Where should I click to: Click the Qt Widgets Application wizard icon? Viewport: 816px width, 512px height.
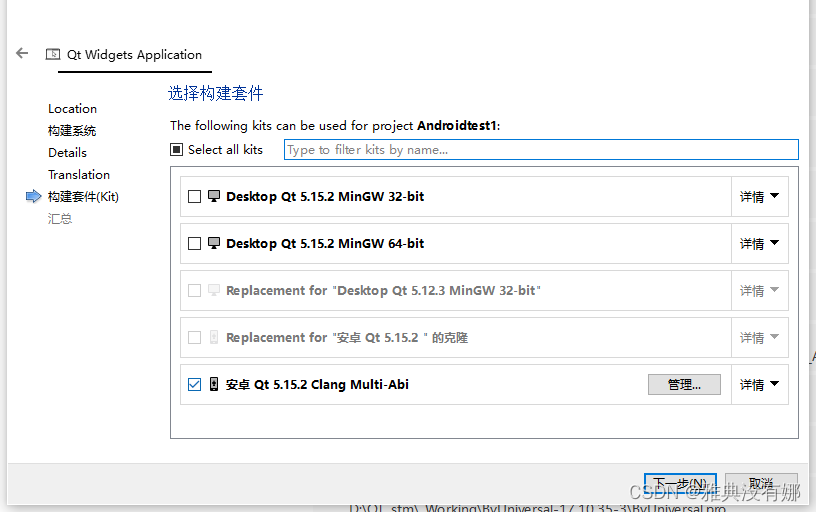coord(53,54)
